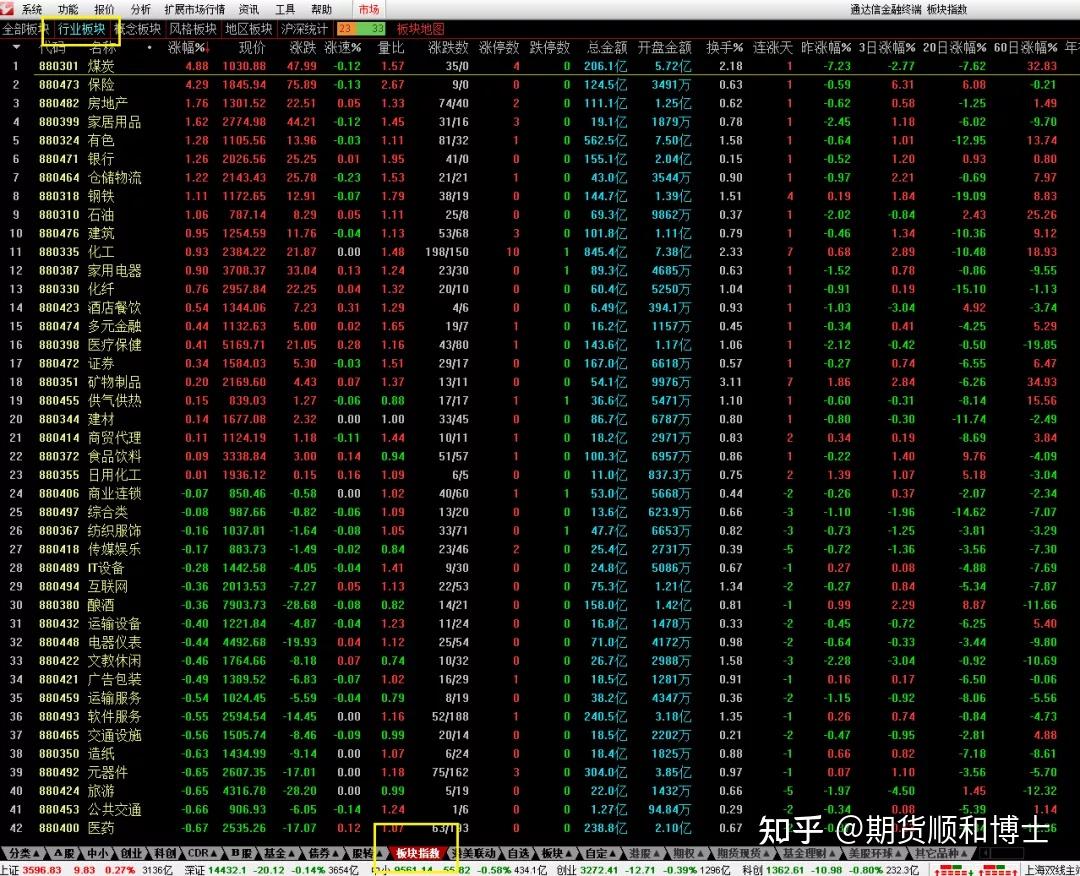This screenshot has width=1080, height=876.
Task: Sort by the 开盘金额 column header
Action: point(664,48)
